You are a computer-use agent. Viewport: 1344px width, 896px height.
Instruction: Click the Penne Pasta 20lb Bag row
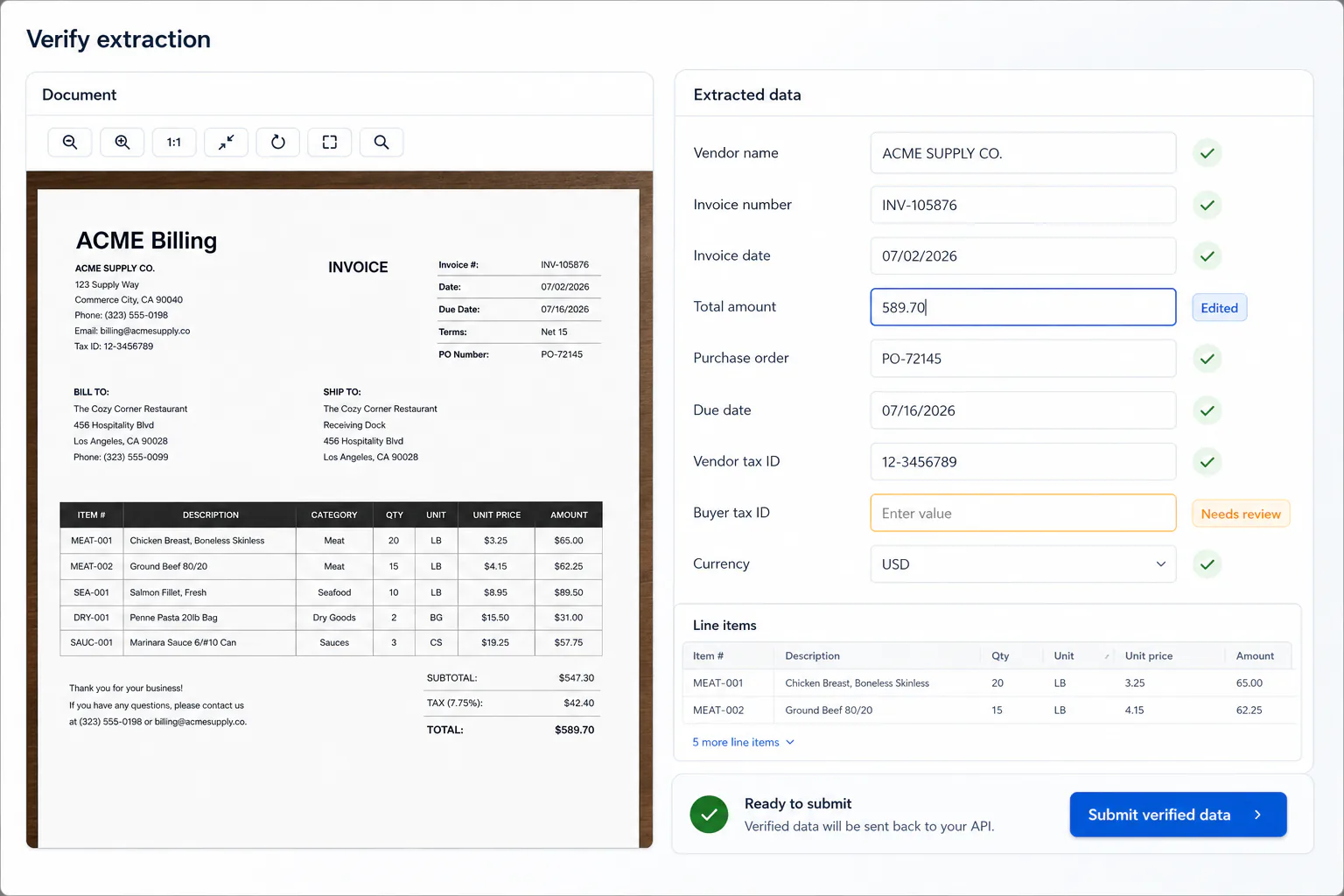pyautogui.click(x=331, y=618)
